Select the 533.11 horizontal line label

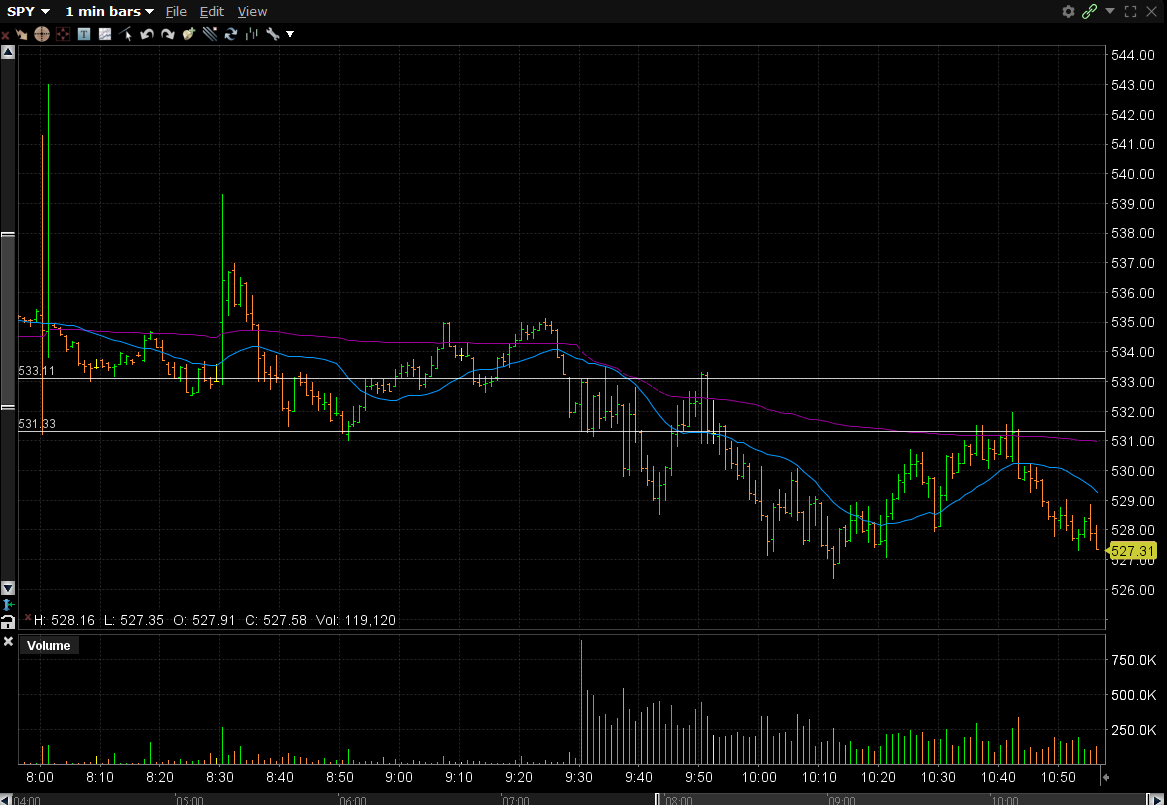(x=37, y=371)
